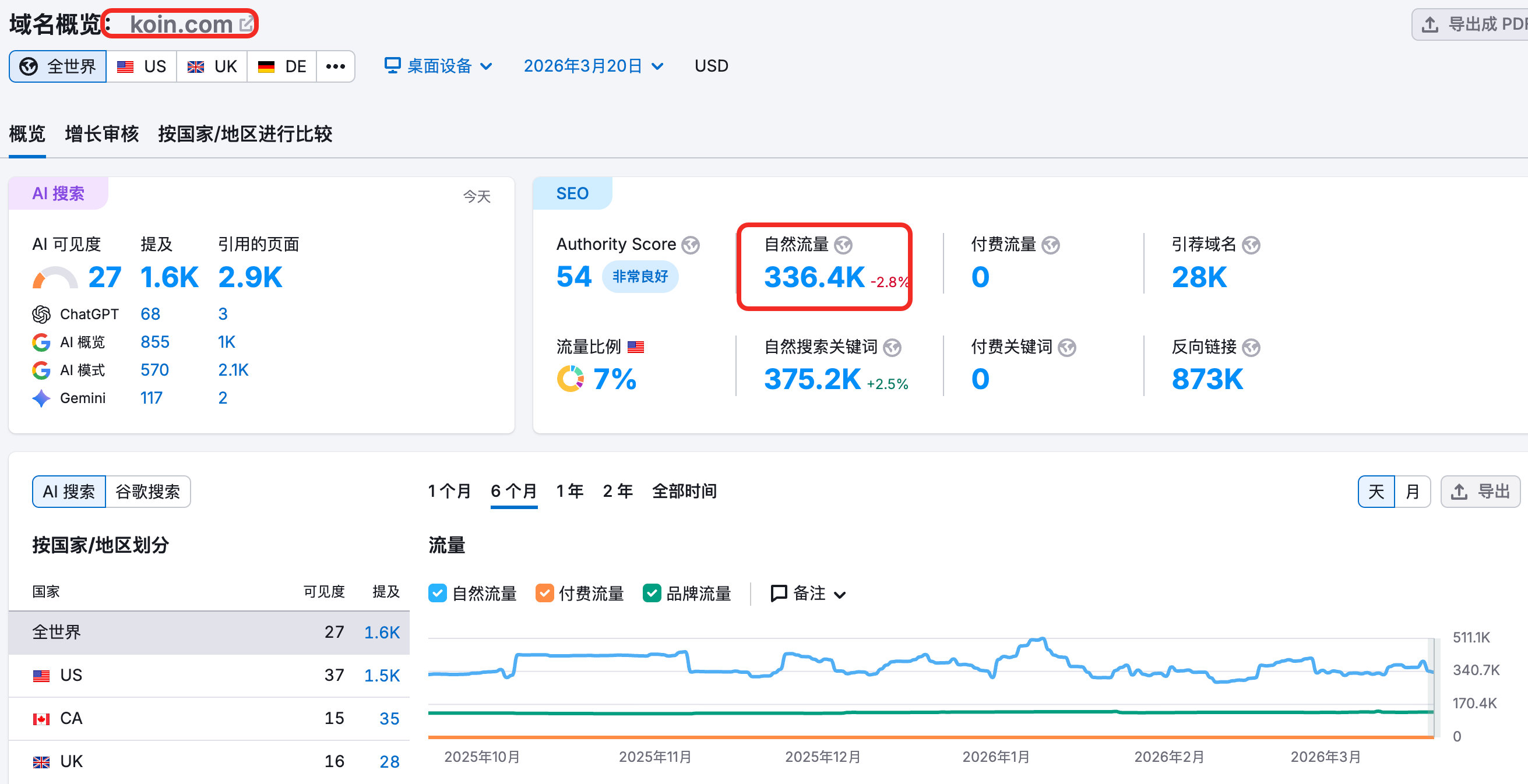Open koin.com external link icon
1528x784 pixels.
click(245, 24)
